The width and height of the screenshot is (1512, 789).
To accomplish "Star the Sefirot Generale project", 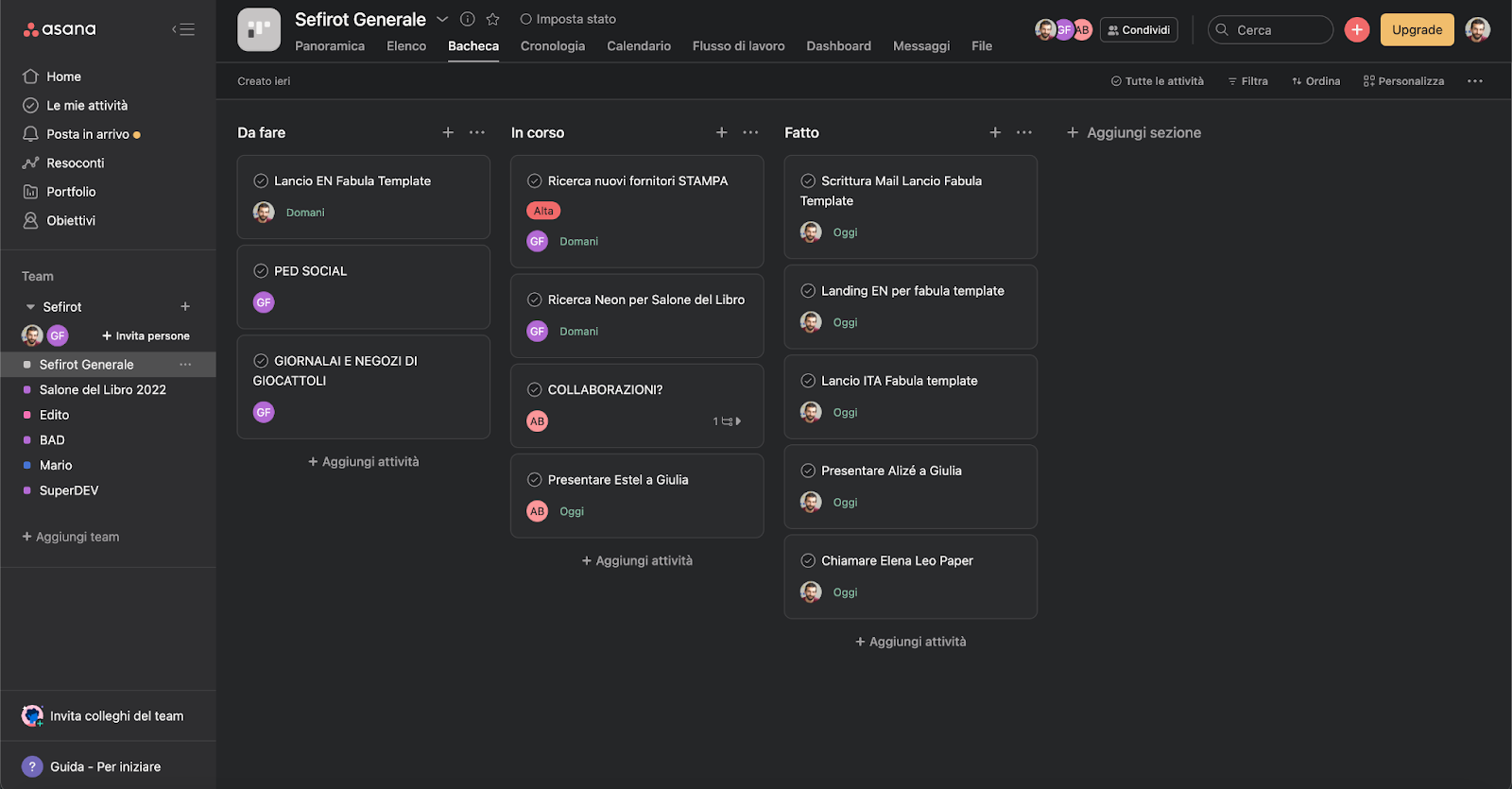I will (492, 19).
